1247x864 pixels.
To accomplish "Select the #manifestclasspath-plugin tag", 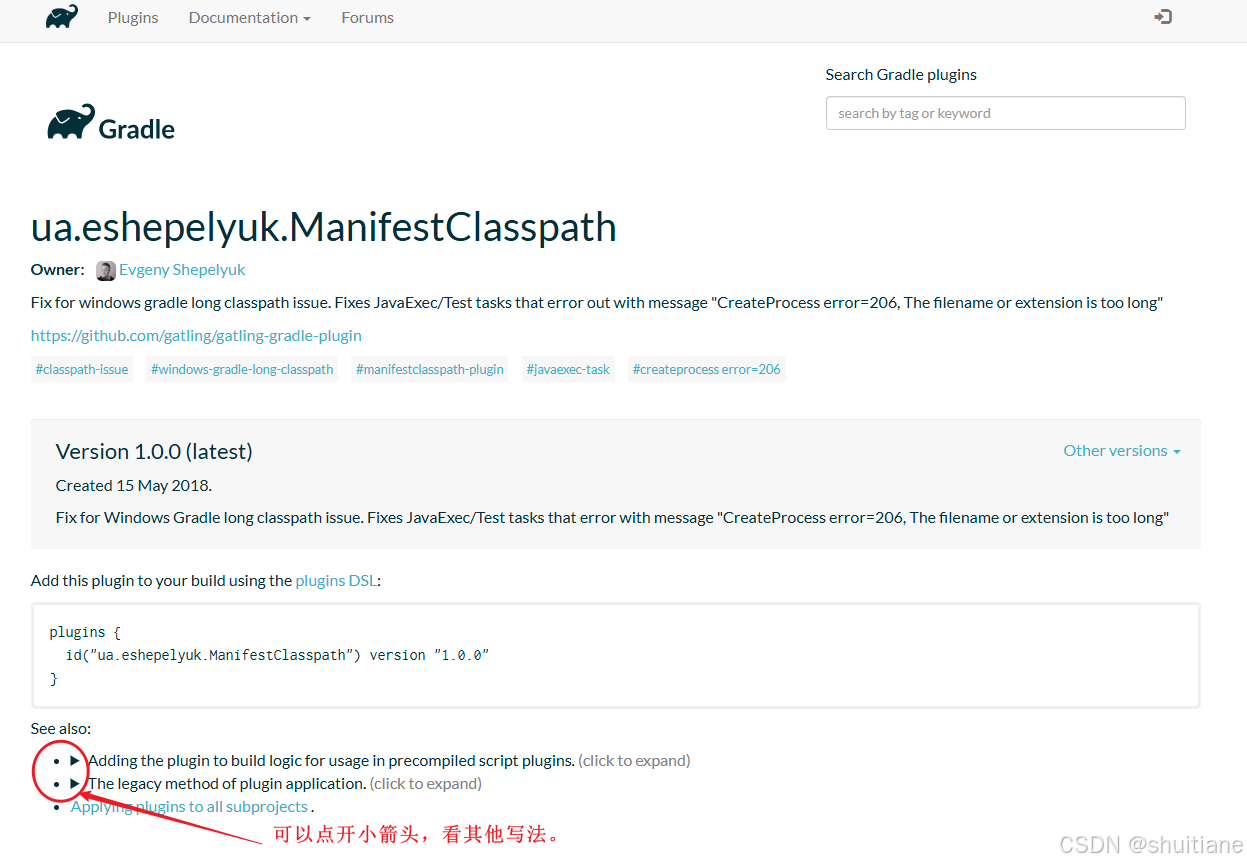I will (430, 369).
